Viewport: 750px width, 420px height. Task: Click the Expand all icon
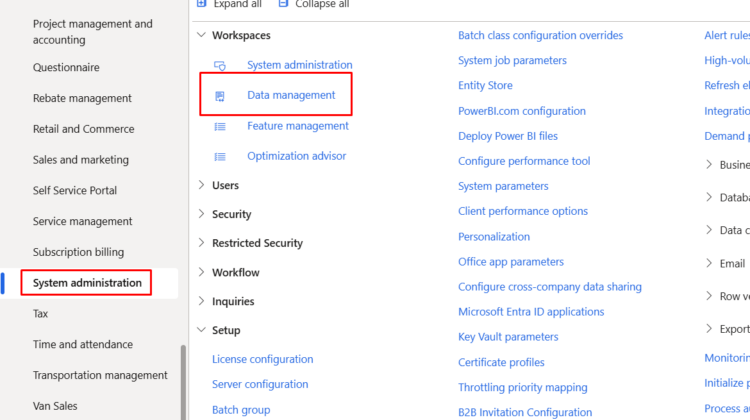click(x=202, y=4)
